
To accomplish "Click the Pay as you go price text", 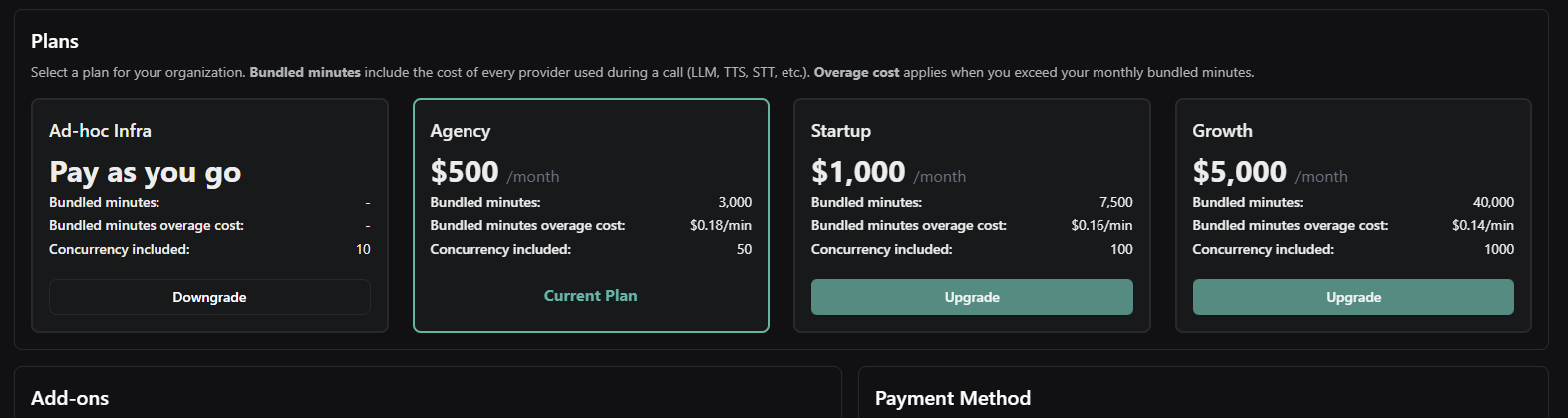I will pyautogui.click(x=146, y=172).
